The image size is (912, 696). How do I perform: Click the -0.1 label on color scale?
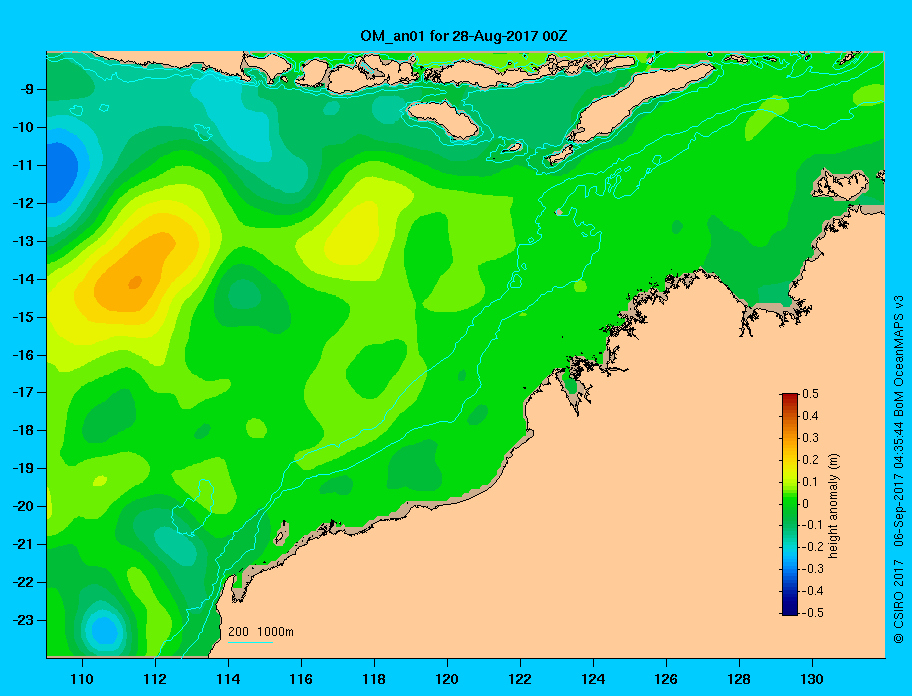pos(813,525)
